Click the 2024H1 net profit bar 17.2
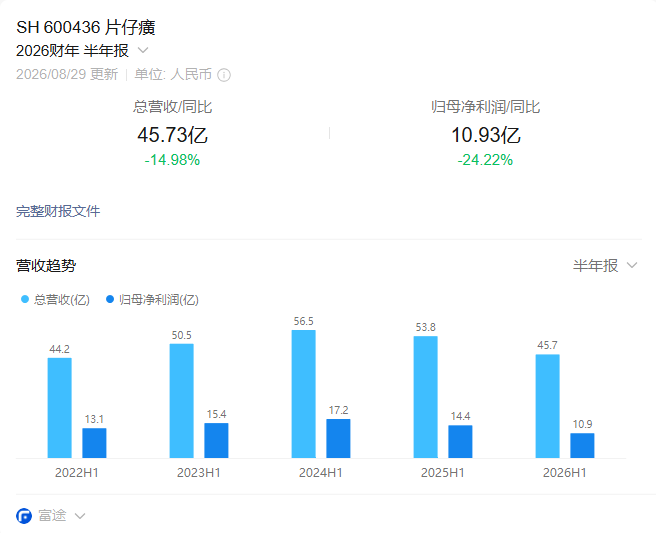The width and height of the screenshot is (656, 533). tap(338, 438)
